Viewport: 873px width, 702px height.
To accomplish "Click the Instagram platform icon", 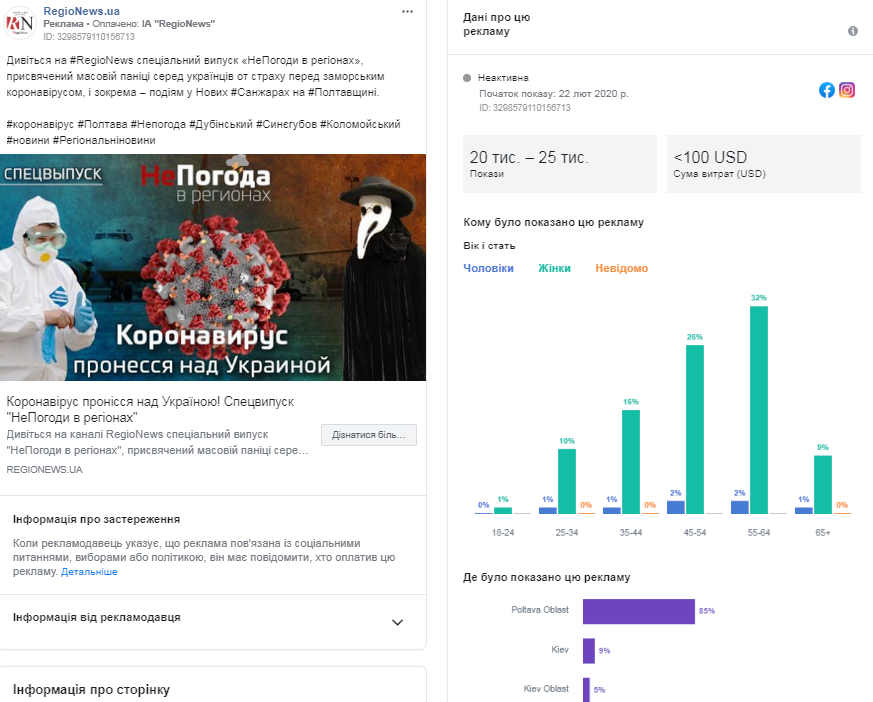I will pos(847,90).
